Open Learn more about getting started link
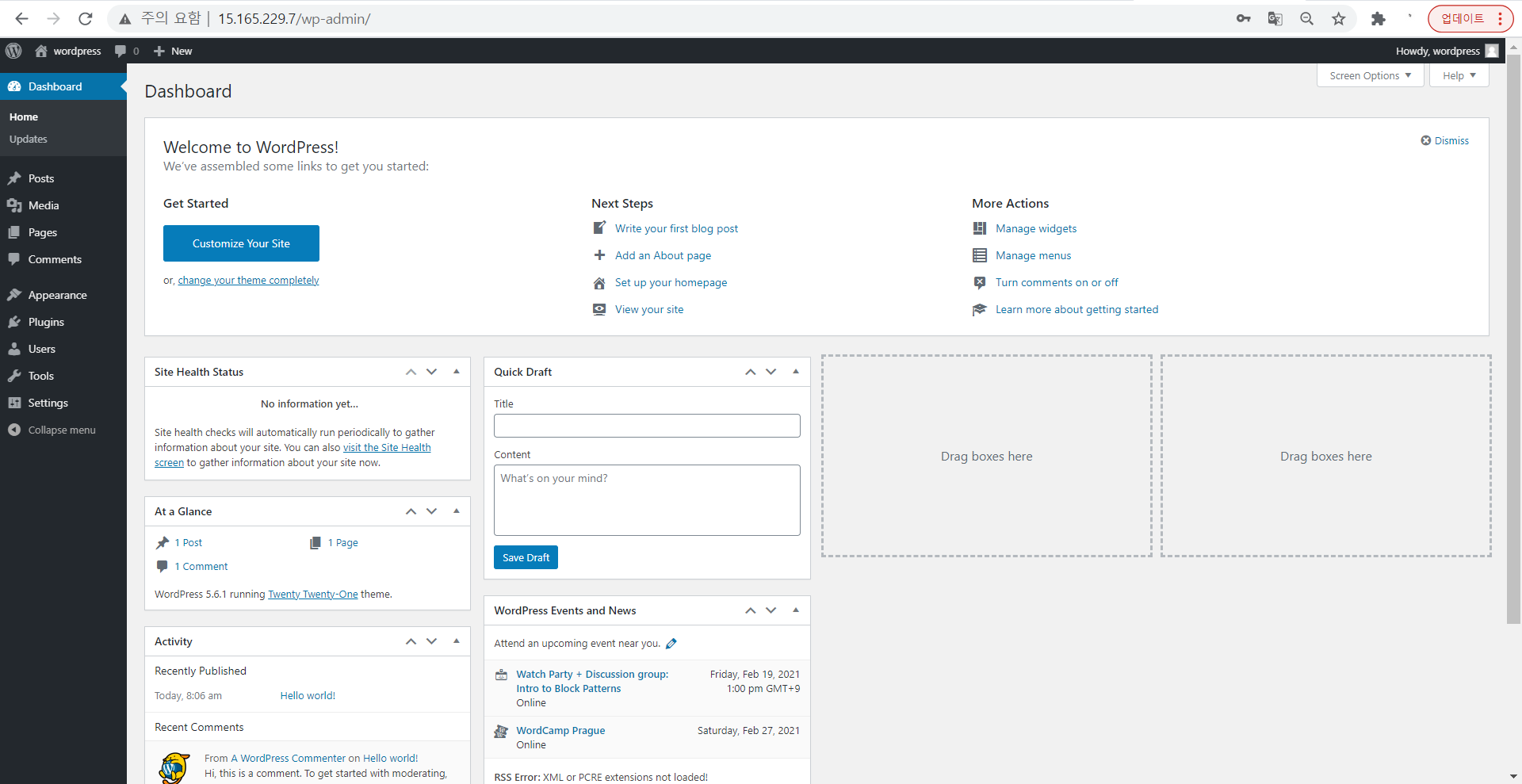The width and height of the screenshot is (1522, 784). click(x=1076, y=309)
